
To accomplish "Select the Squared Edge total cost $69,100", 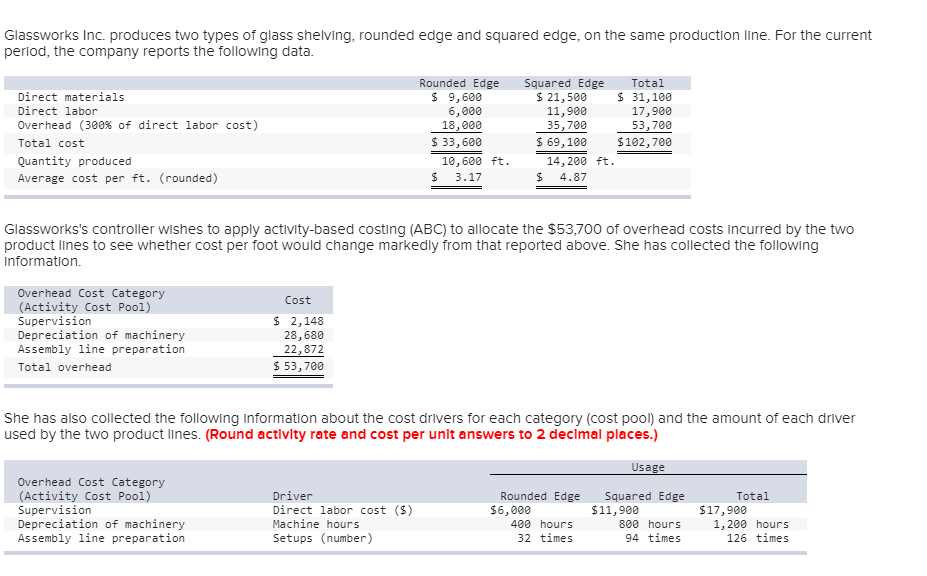I will 561,143.
